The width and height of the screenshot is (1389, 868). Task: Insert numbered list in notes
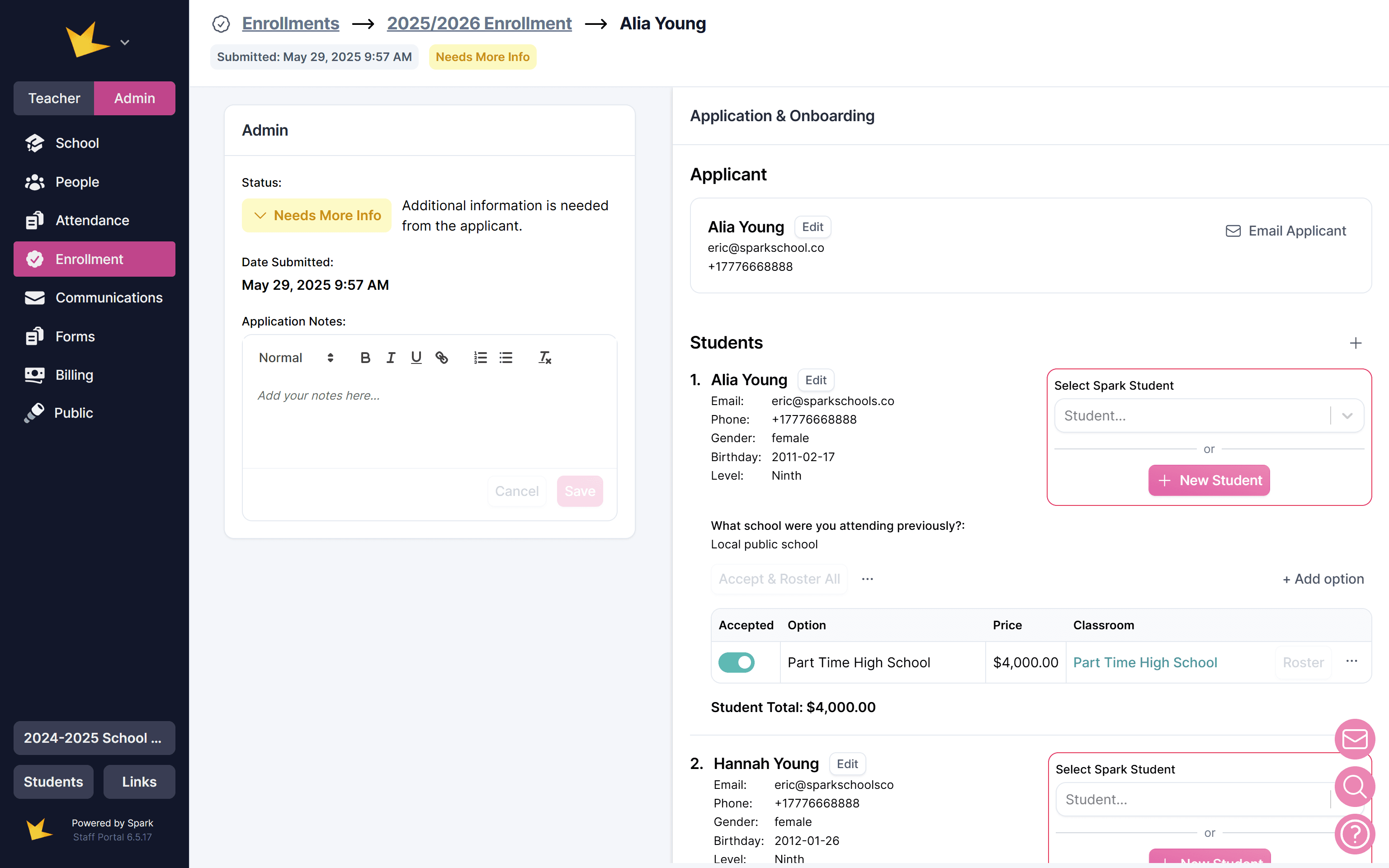click(x=481, y=358)
